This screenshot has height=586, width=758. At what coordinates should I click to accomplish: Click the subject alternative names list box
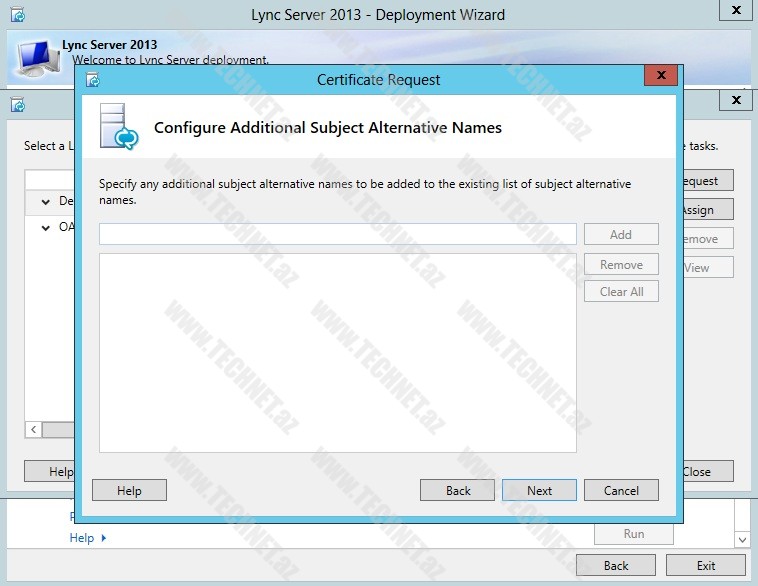click(x=337, y=352)
